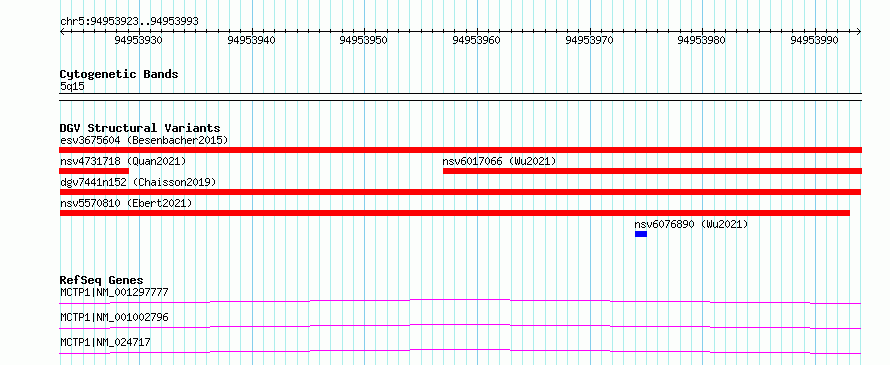Open the nsv6076890 (Wu2021) variant label
Screen dimensions: 890x365
tap(691, 224)
